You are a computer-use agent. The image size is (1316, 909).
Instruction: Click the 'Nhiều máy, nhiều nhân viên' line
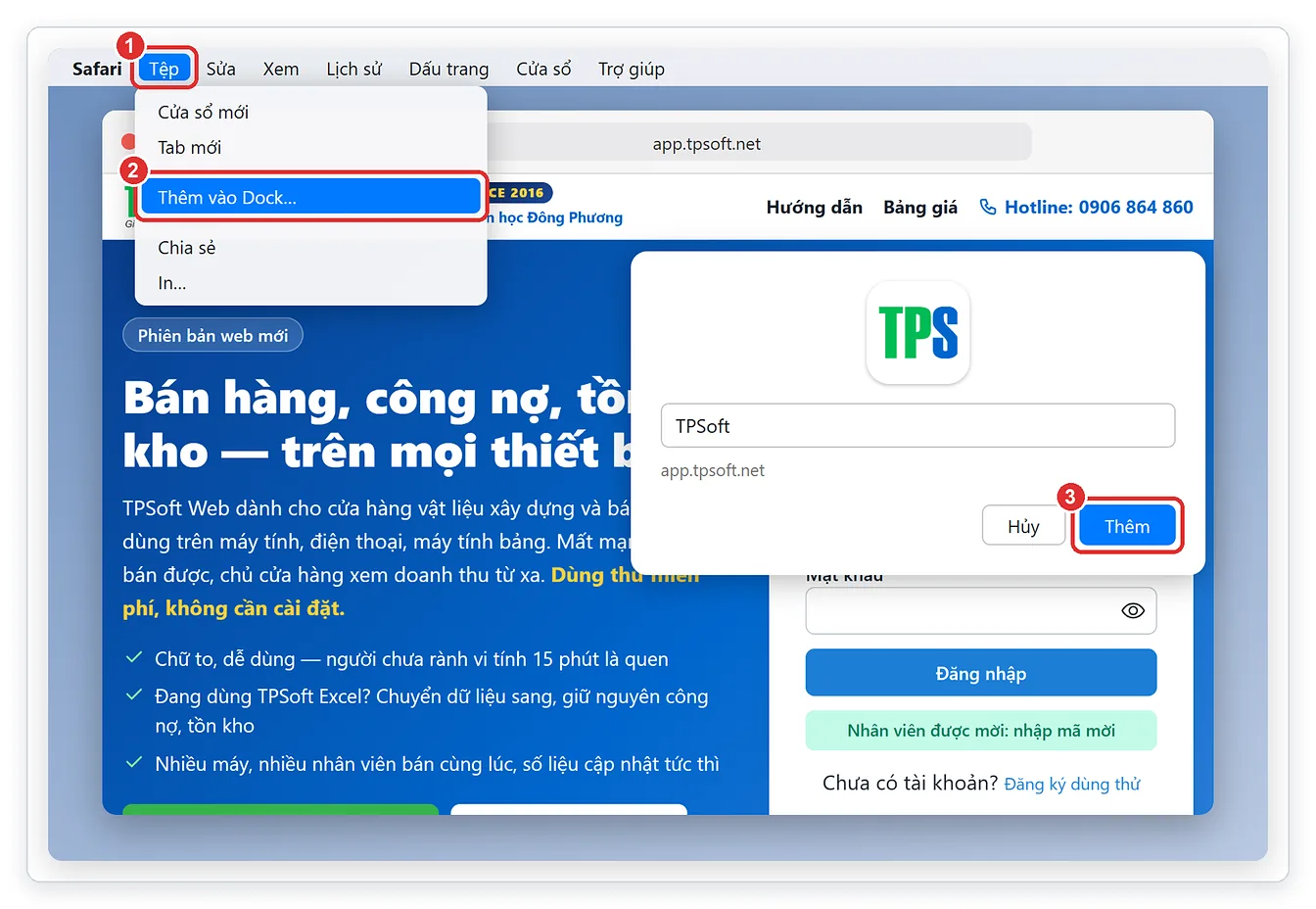tap(437, 764)
